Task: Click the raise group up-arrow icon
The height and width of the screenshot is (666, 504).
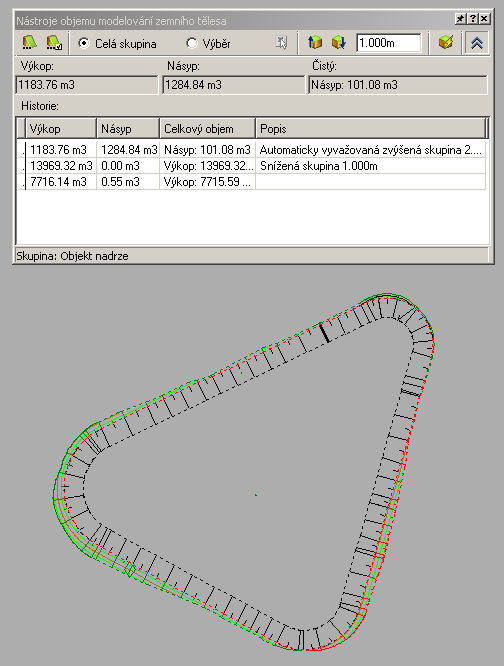Action: (315, 43)
